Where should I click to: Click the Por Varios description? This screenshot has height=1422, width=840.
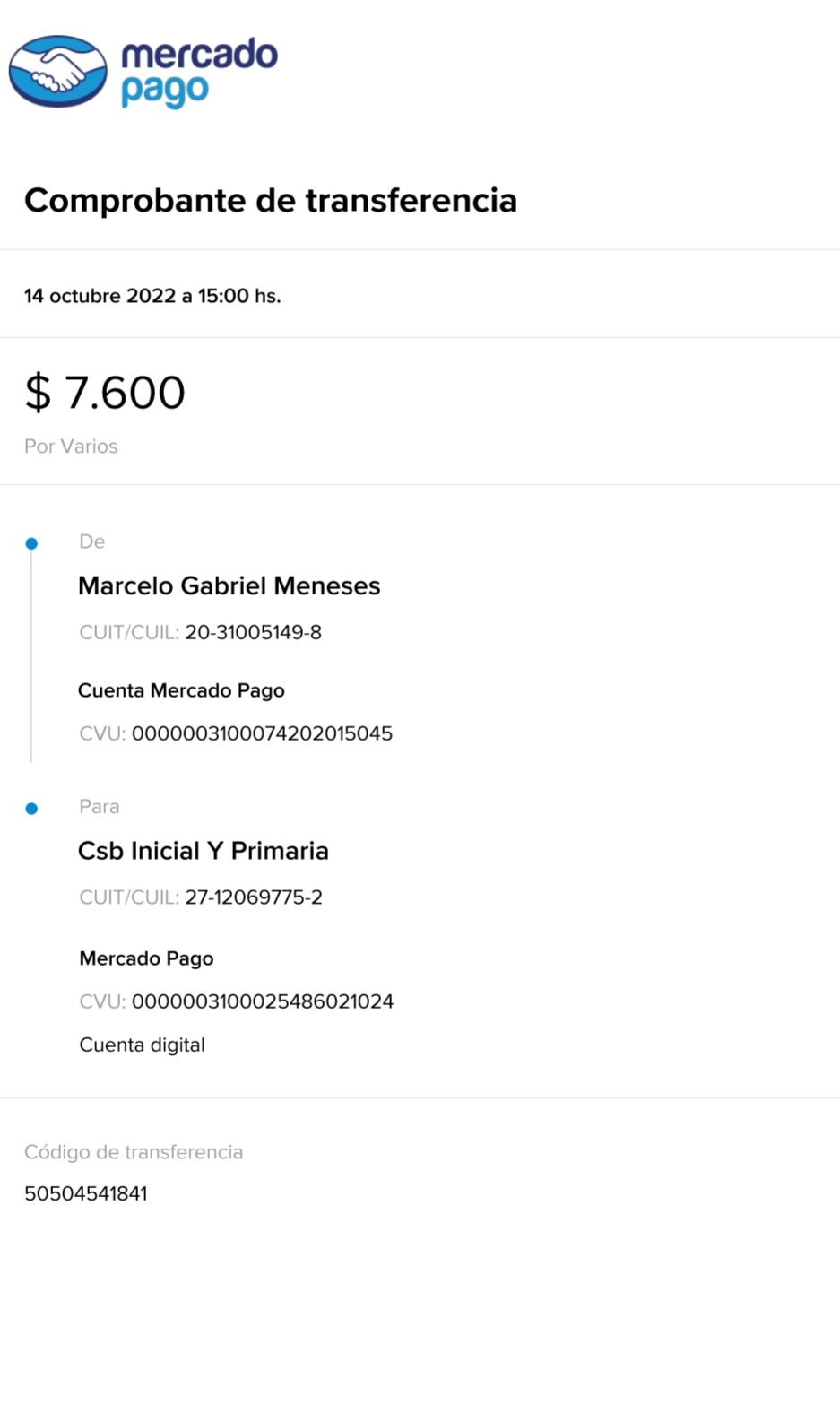(x=71, y=447)
